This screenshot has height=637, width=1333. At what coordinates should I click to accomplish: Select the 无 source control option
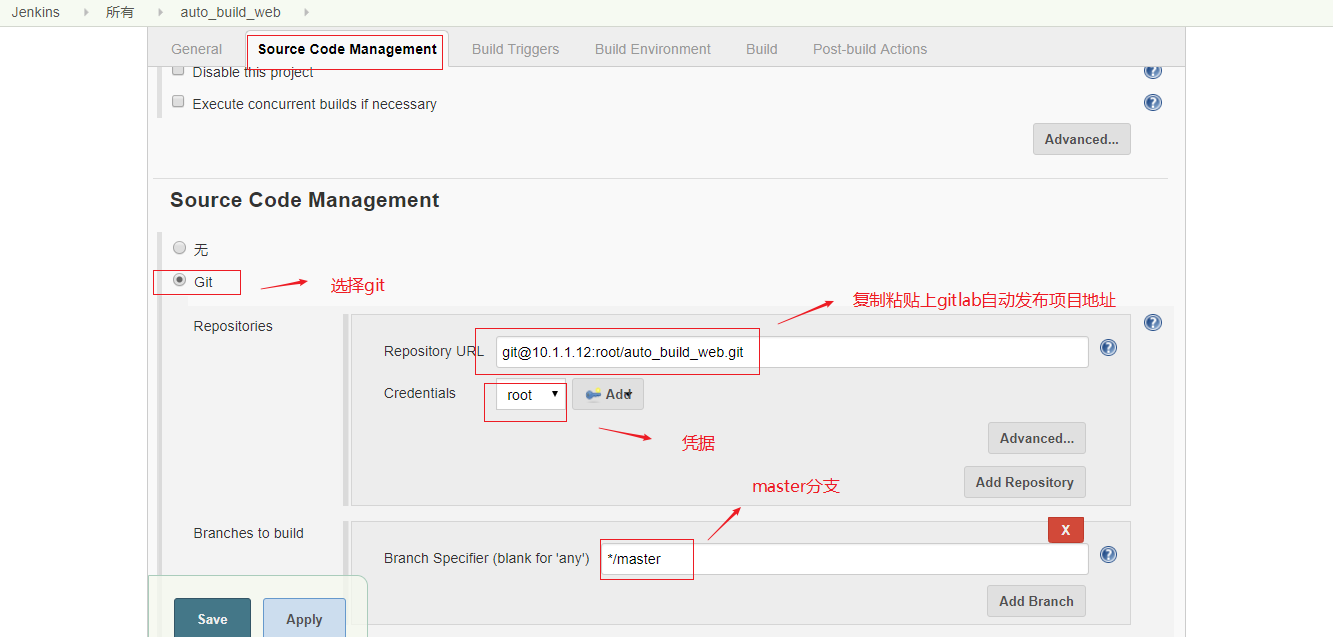tap(180, 248)
